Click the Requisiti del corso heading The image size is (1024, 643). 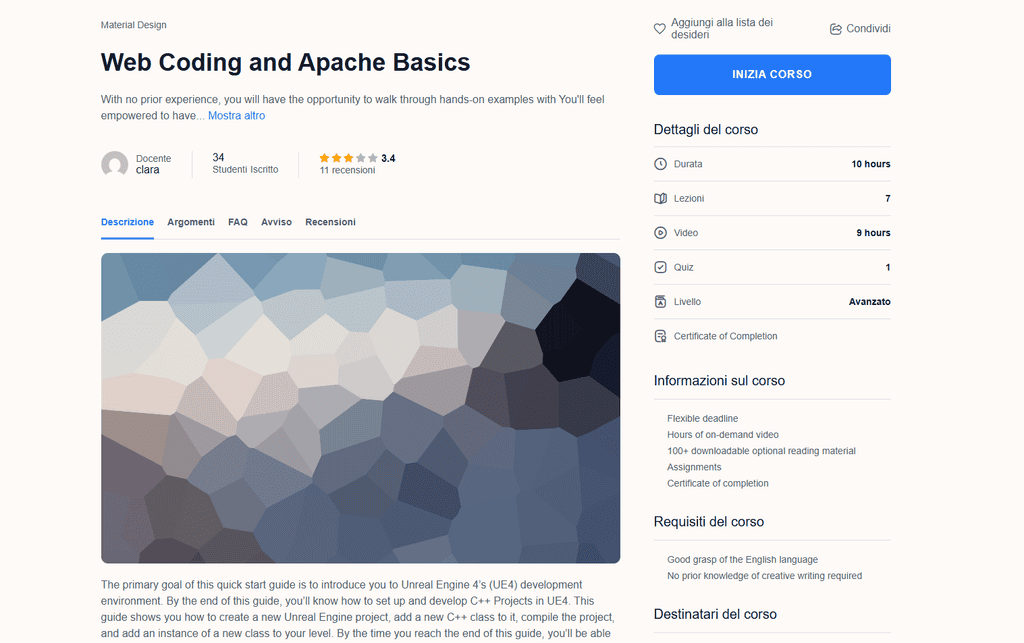point(709,522)
